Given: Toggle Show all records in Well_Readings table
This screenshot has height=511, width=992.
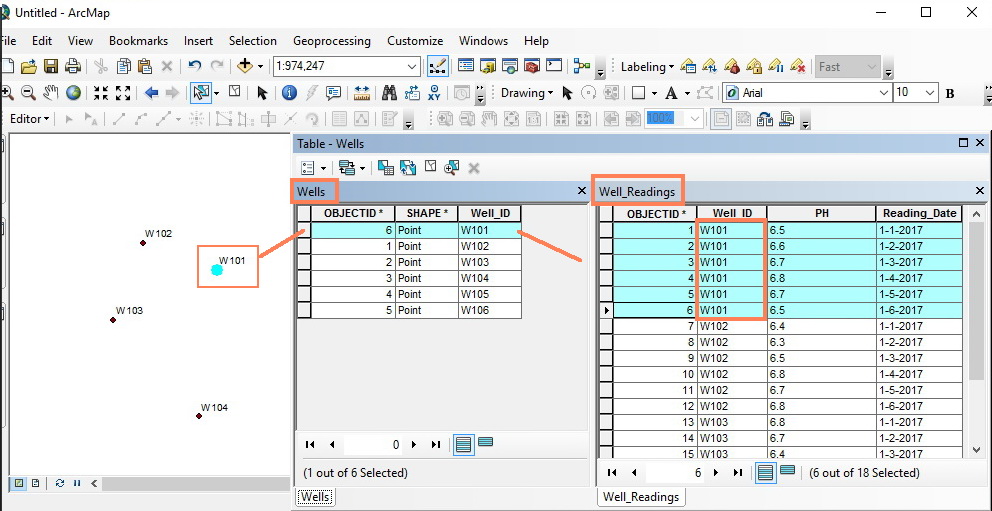Looking at the screenshot, I should (766, 472).
